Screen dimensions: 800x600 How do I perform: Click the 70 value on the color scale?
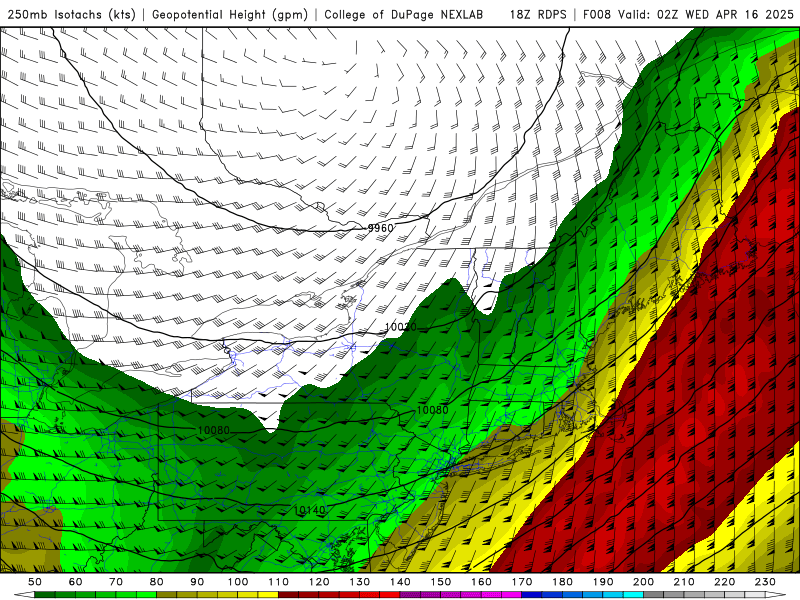[116, 582]
